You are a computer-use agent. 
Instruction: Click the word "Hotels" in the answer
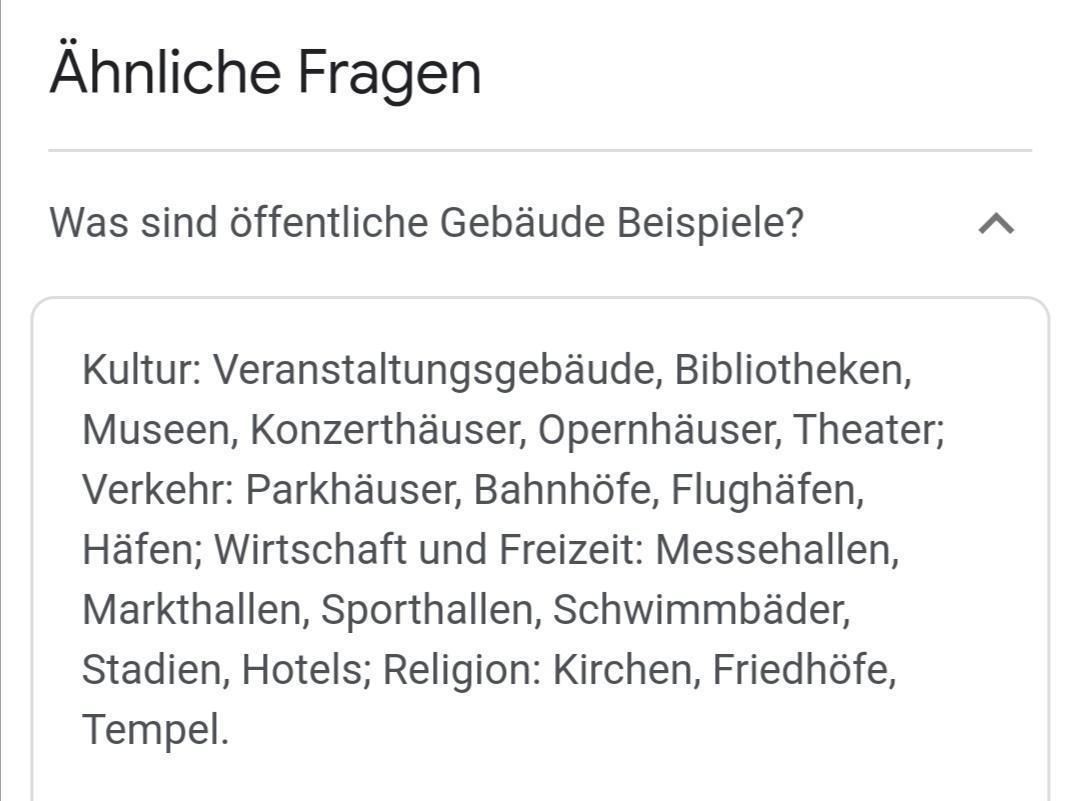[x=301, y=670]
